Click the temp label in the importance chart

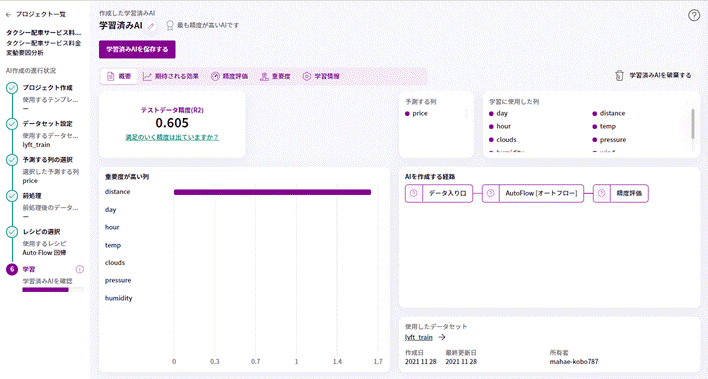tap(113, 245)
